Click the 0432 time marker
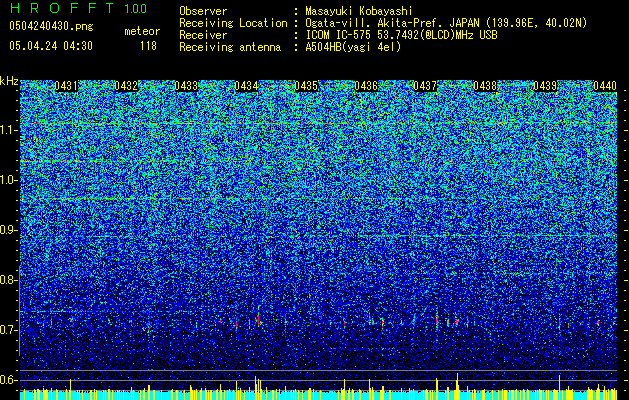Viewport: 629px width, 400px height. pos(126,86)
